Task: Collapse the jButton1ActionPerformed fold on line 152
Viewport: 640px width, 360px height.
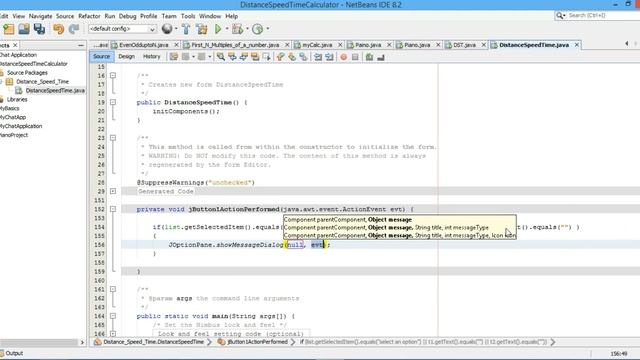Action: pos(113,209)
